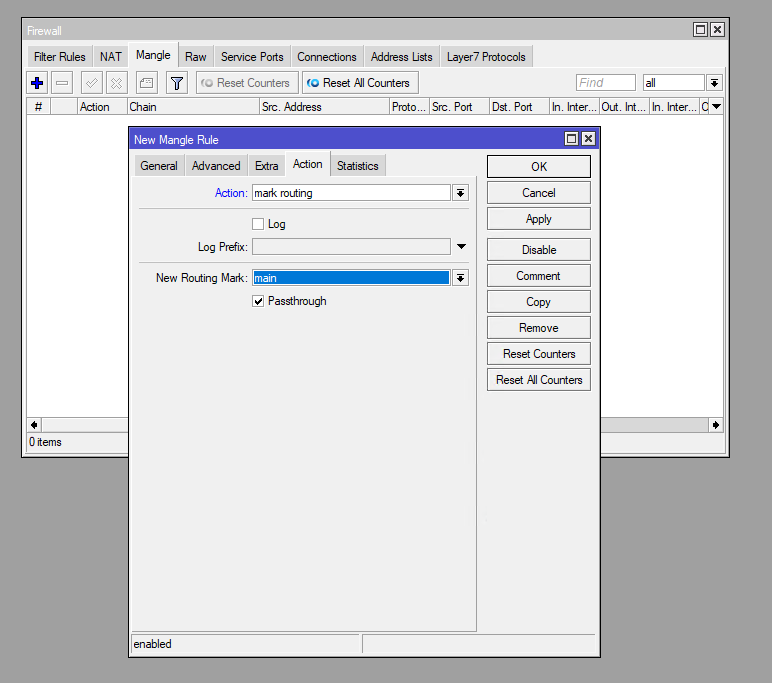This screenshot has width=772, height=683.
Task: Maximize the New Mangle Rule dialog
Action: 571,139
